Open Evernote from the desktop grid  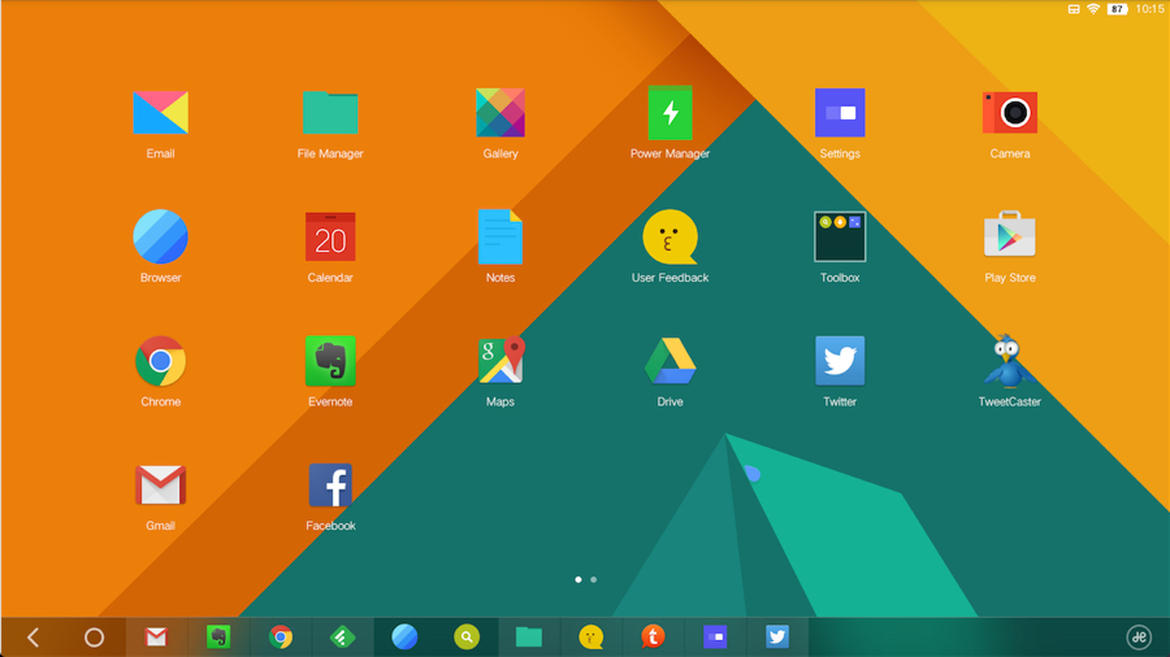click(331, 361)
